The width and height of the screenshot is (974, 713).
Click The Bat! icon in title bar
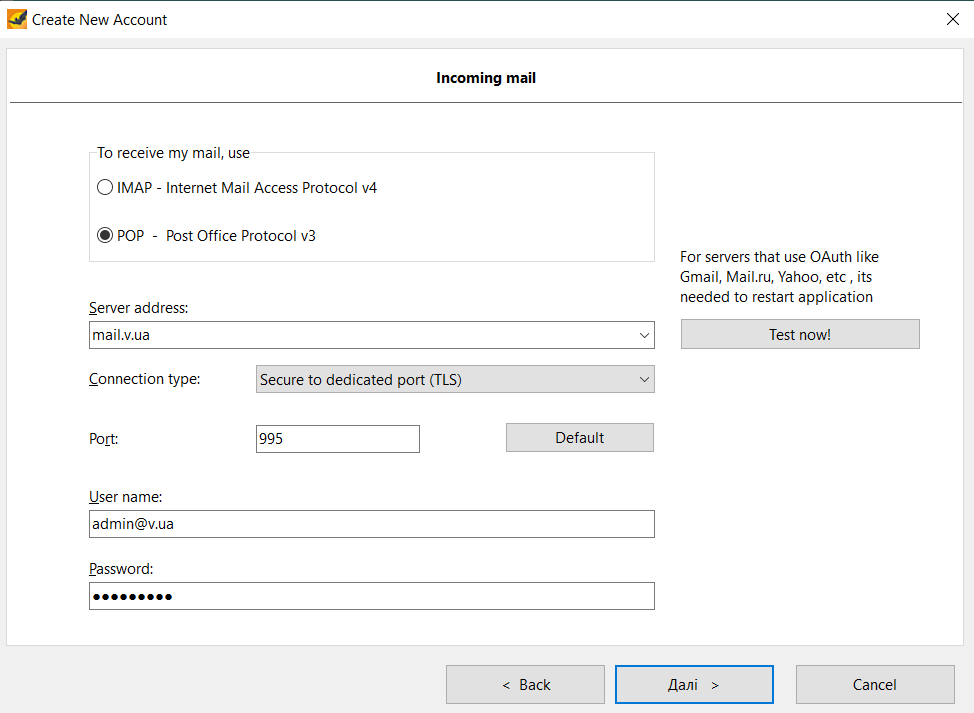click(17, 19)
